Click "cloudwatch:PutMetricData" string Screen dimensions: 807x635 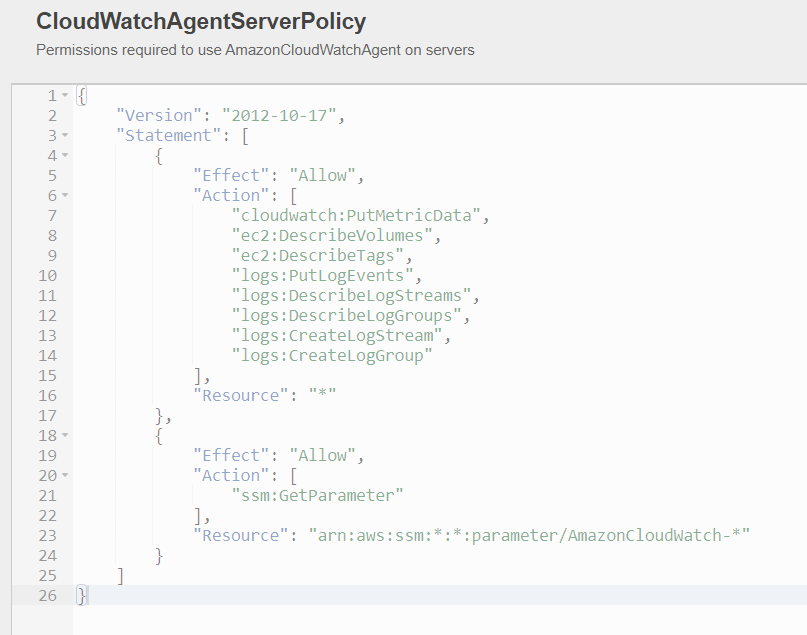tap(356, 215)
